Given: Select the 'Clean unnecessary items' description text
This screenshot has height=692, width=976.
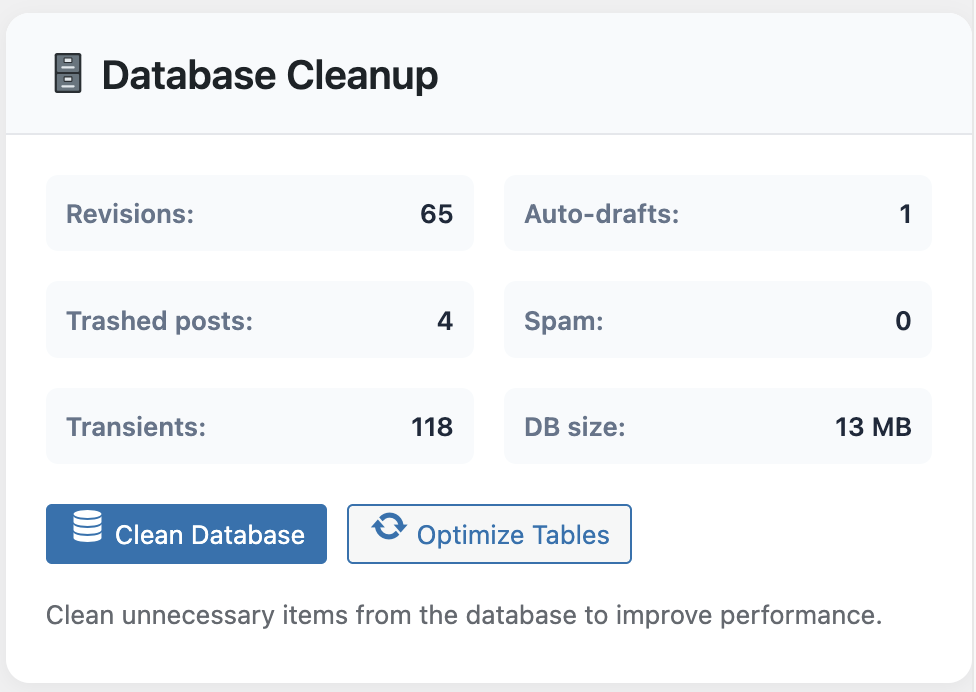Looking at the screenshot, I should coord(464,615).
